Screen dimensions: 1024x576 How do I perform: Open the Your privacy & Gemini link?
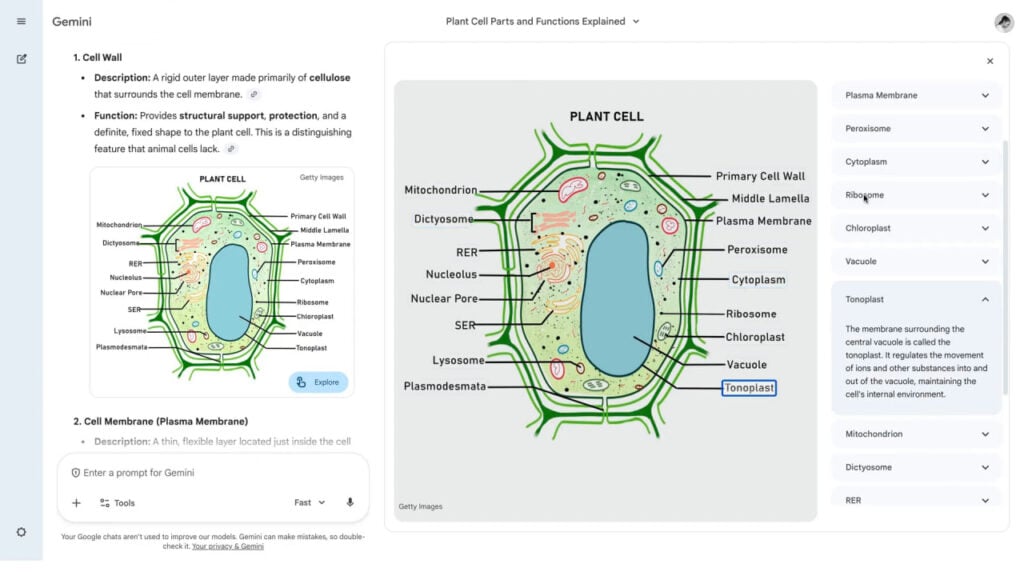coord(228,547)
